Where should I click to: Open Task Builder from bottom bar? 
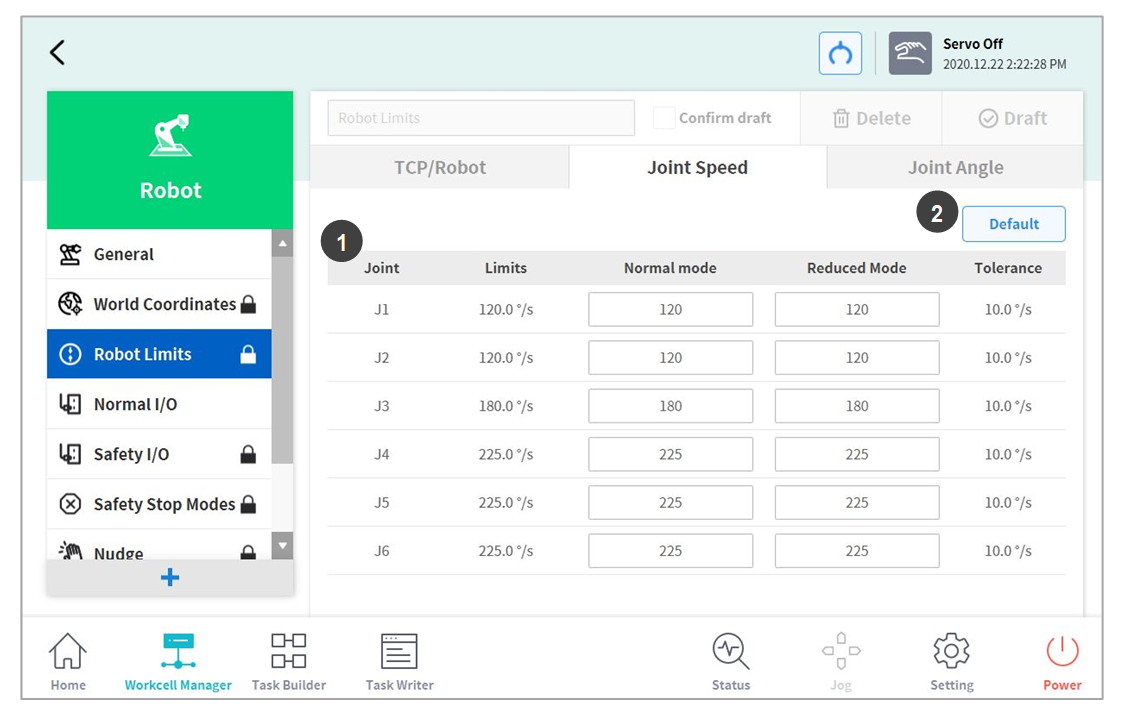click(288, 662)
